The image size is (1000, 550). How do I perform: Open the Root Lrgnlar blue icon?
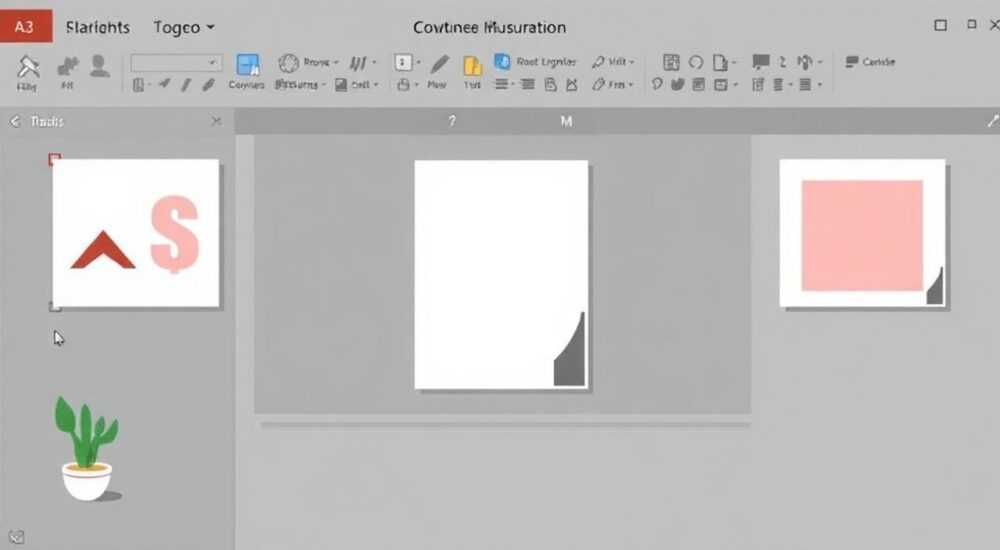coord(503,61)
